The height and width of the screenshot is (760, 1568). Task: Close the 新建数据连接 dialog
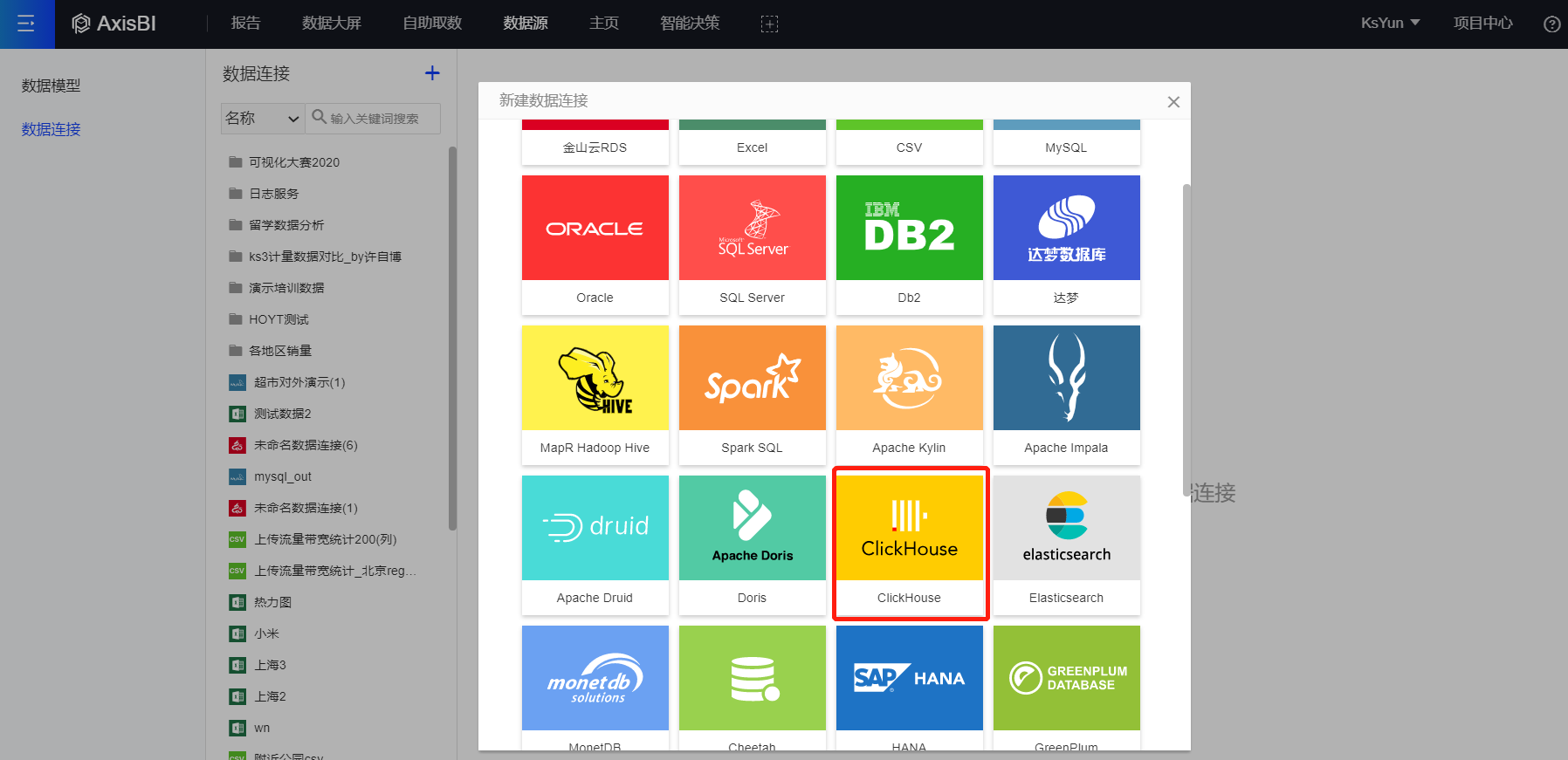pos(1173,102)
